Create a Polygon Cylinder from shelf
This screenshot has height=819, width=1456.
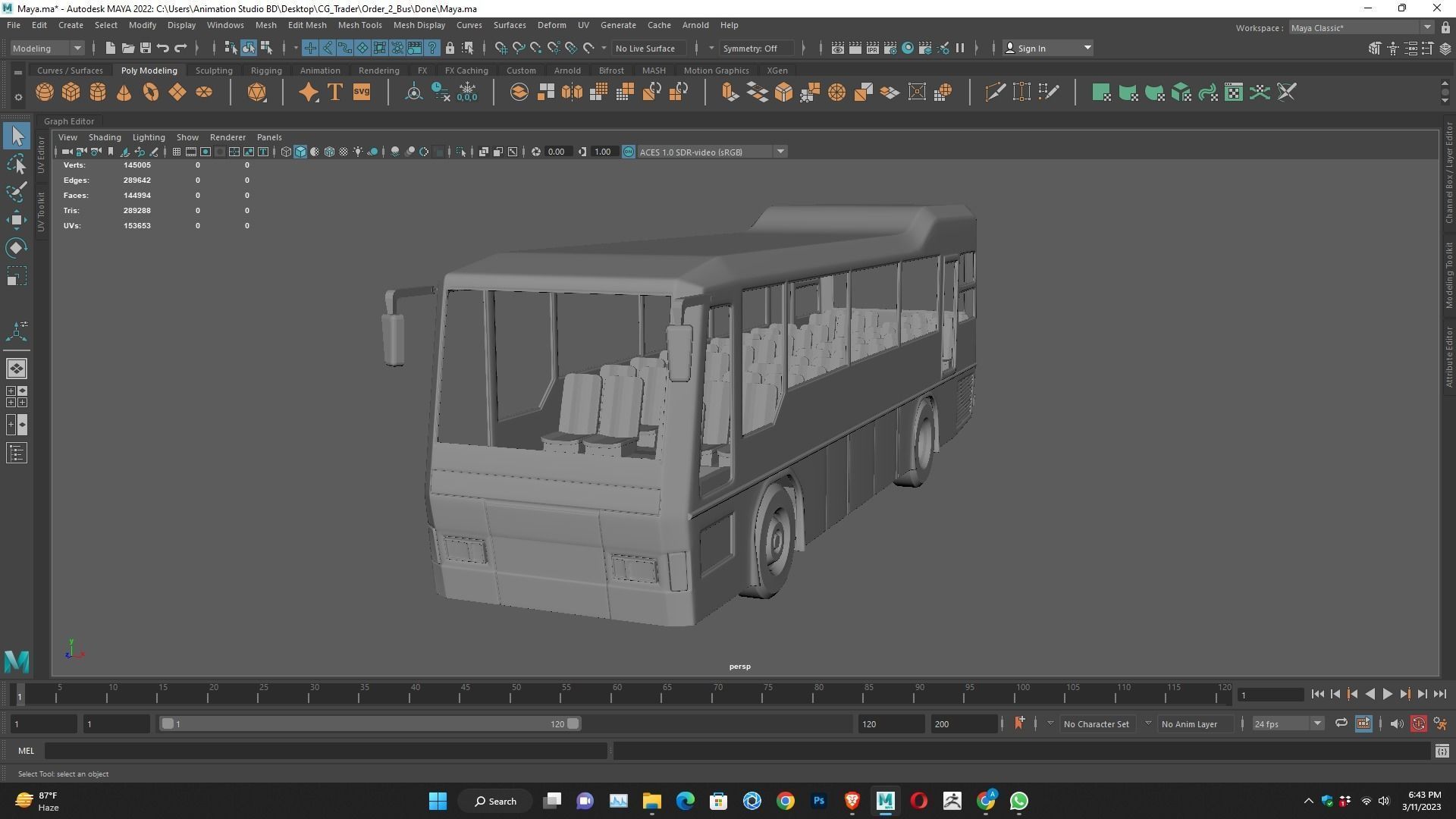pyautogui.click(x=98, y=93)
